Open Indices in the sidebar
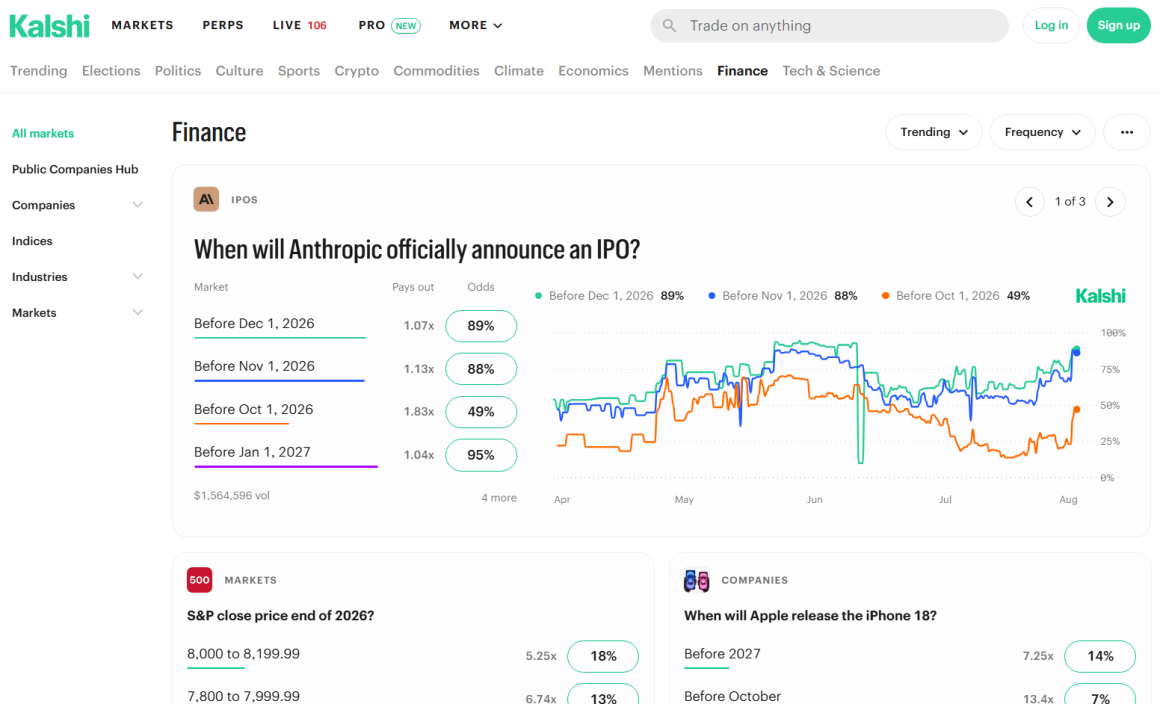1160x704 pixels. tap(32, 241)
